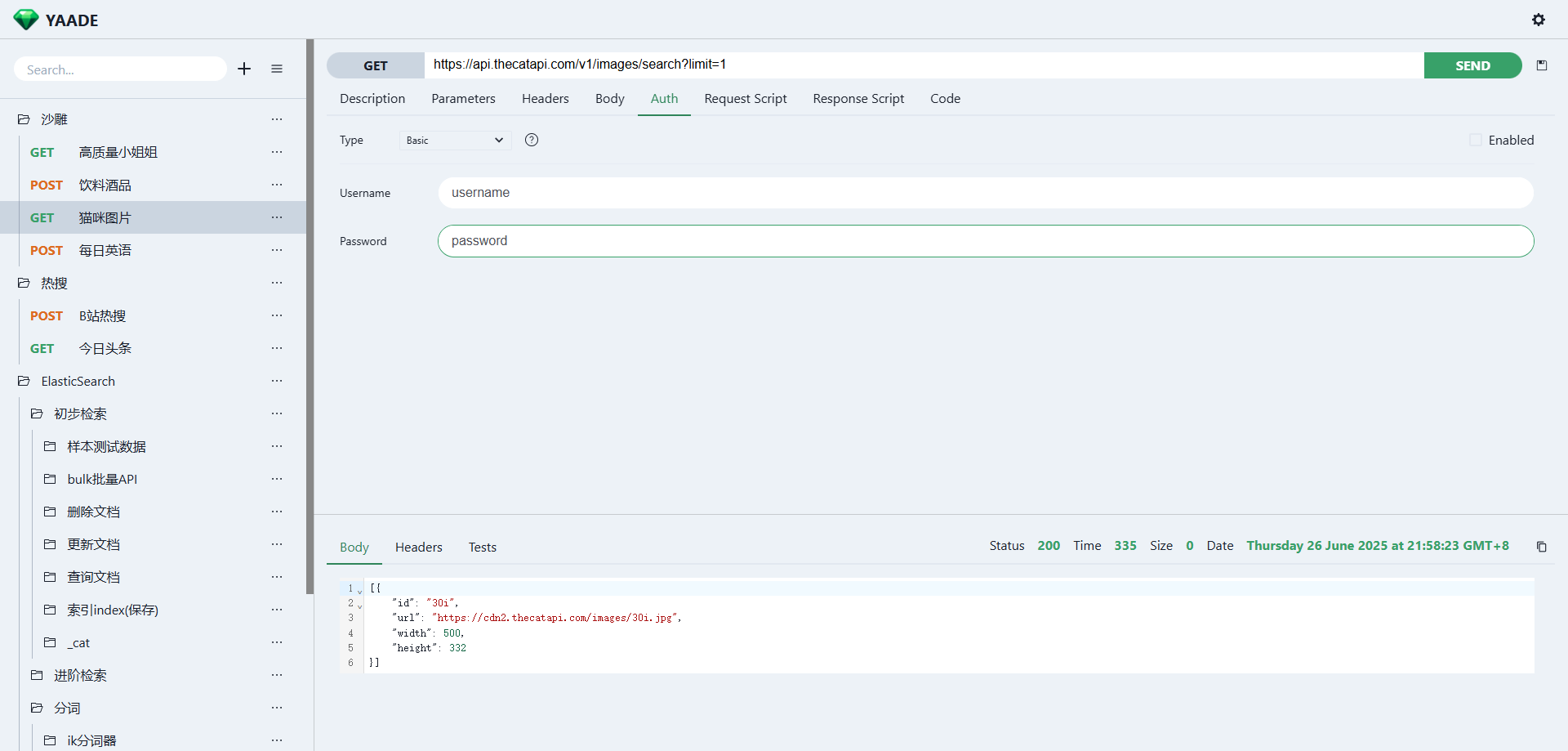
Task: Switch to the Headers request tab
Action: 545,98
